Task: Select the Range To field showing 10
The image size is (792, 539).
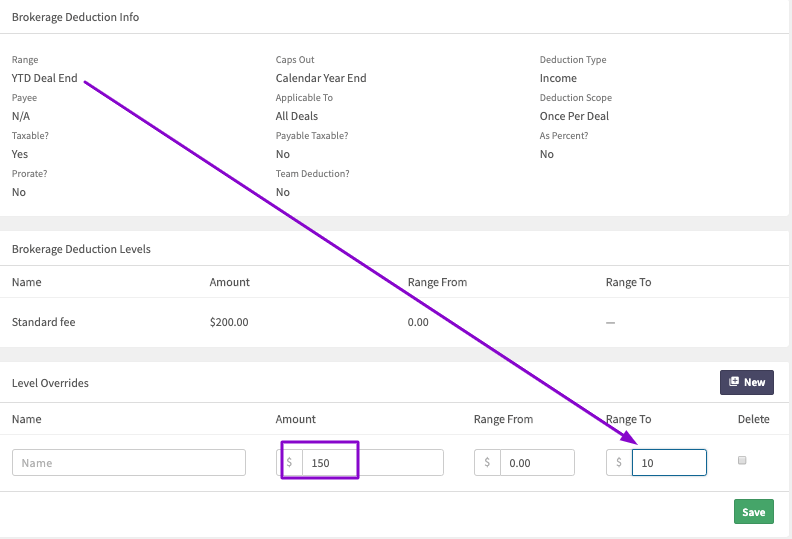Action: (668, 463)
